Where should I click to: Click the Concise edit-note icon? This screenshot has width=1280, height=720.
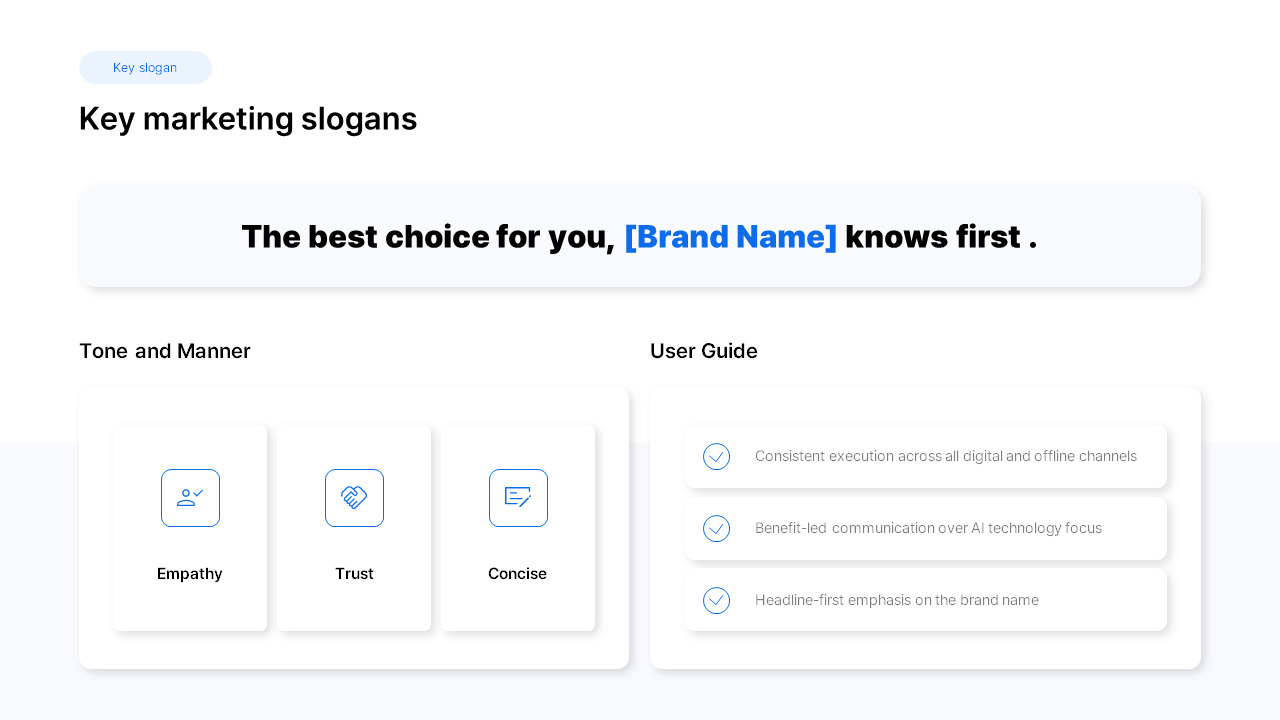coord(518,498)
